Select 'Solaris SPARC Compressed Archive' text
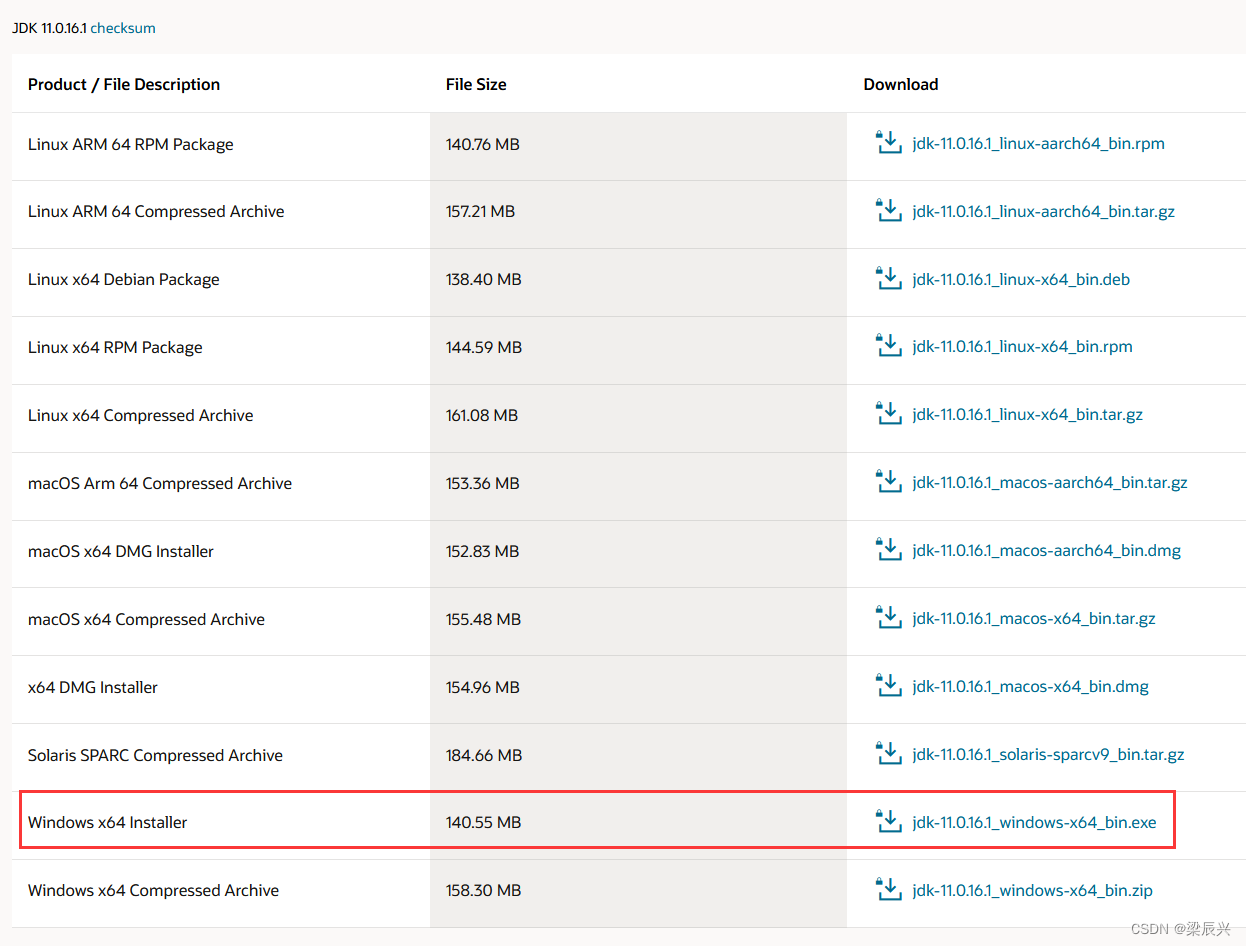Viewport: 1246px width, 946px height. click(155, 755)
